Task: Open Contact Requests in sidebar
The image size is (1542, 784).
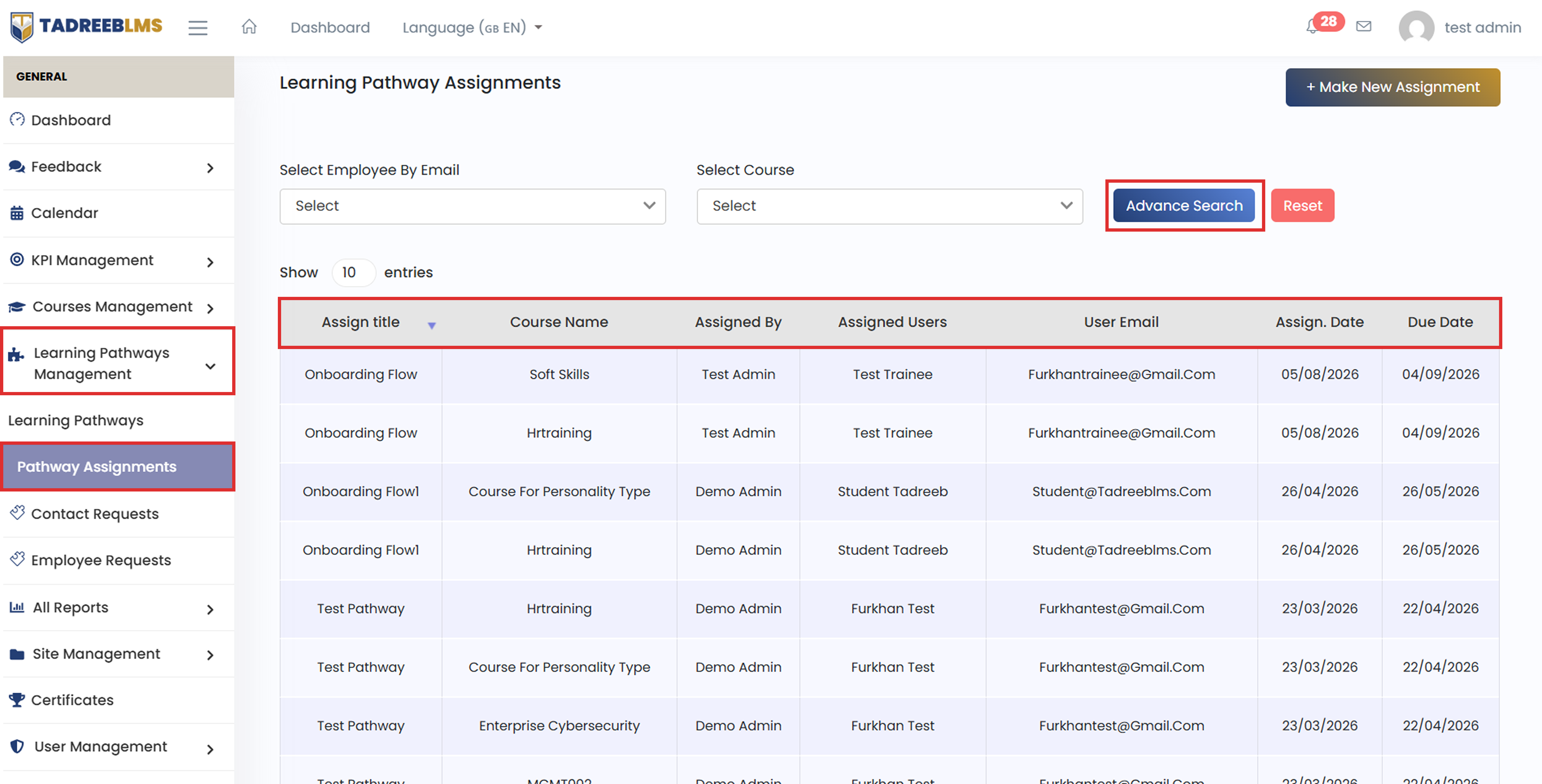Action: point(95,514)
